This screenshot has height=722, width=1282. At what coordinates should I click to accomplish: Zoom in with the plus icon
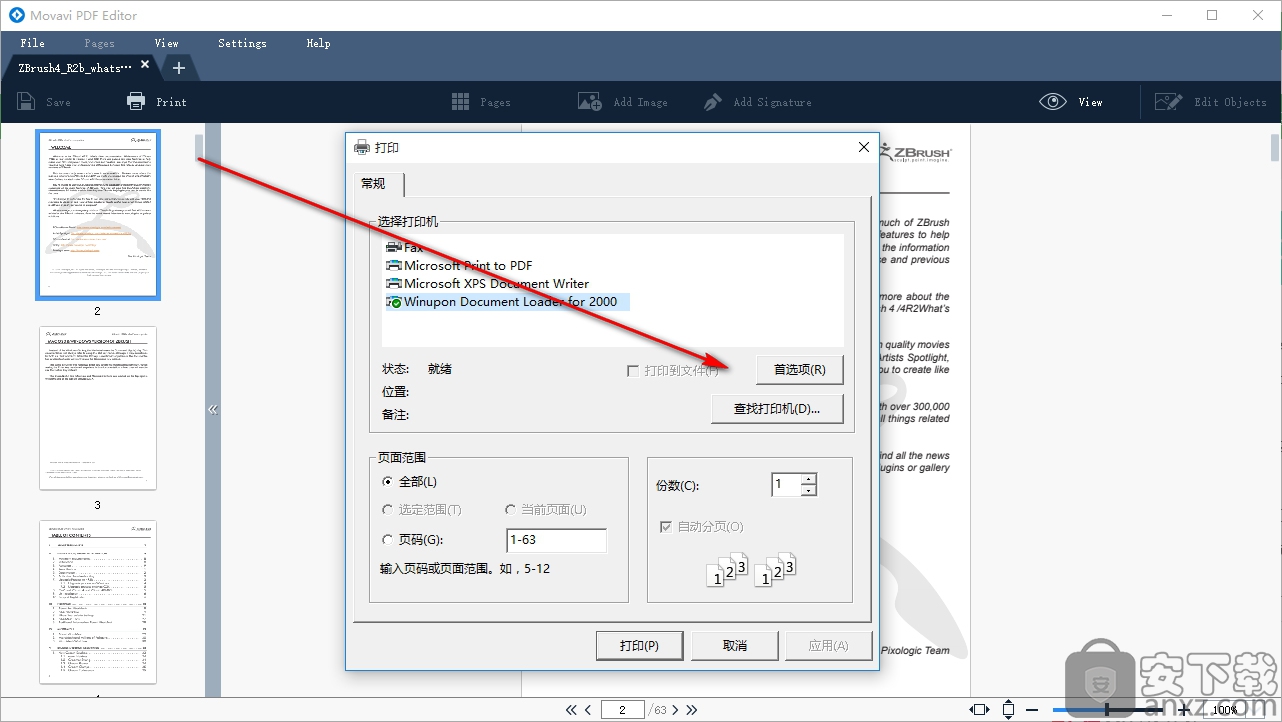1185,710
